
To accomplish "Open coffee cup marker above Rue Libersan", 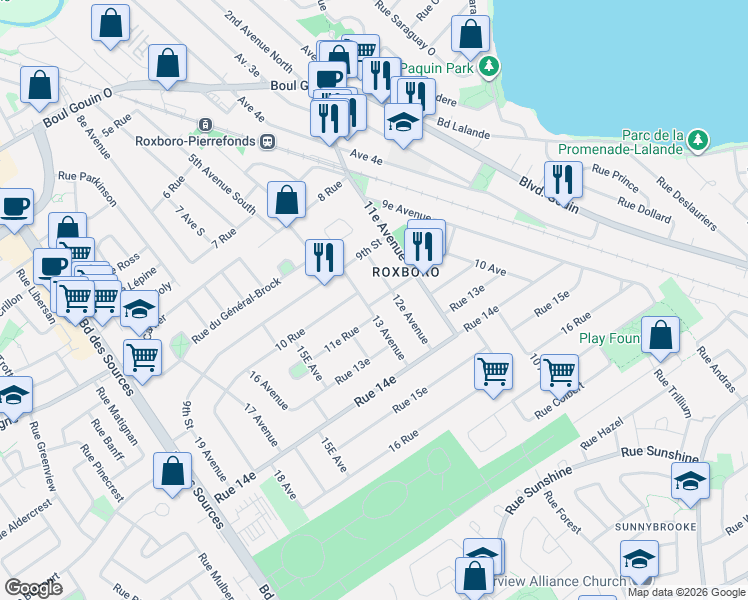I will (x=52, y=265).
